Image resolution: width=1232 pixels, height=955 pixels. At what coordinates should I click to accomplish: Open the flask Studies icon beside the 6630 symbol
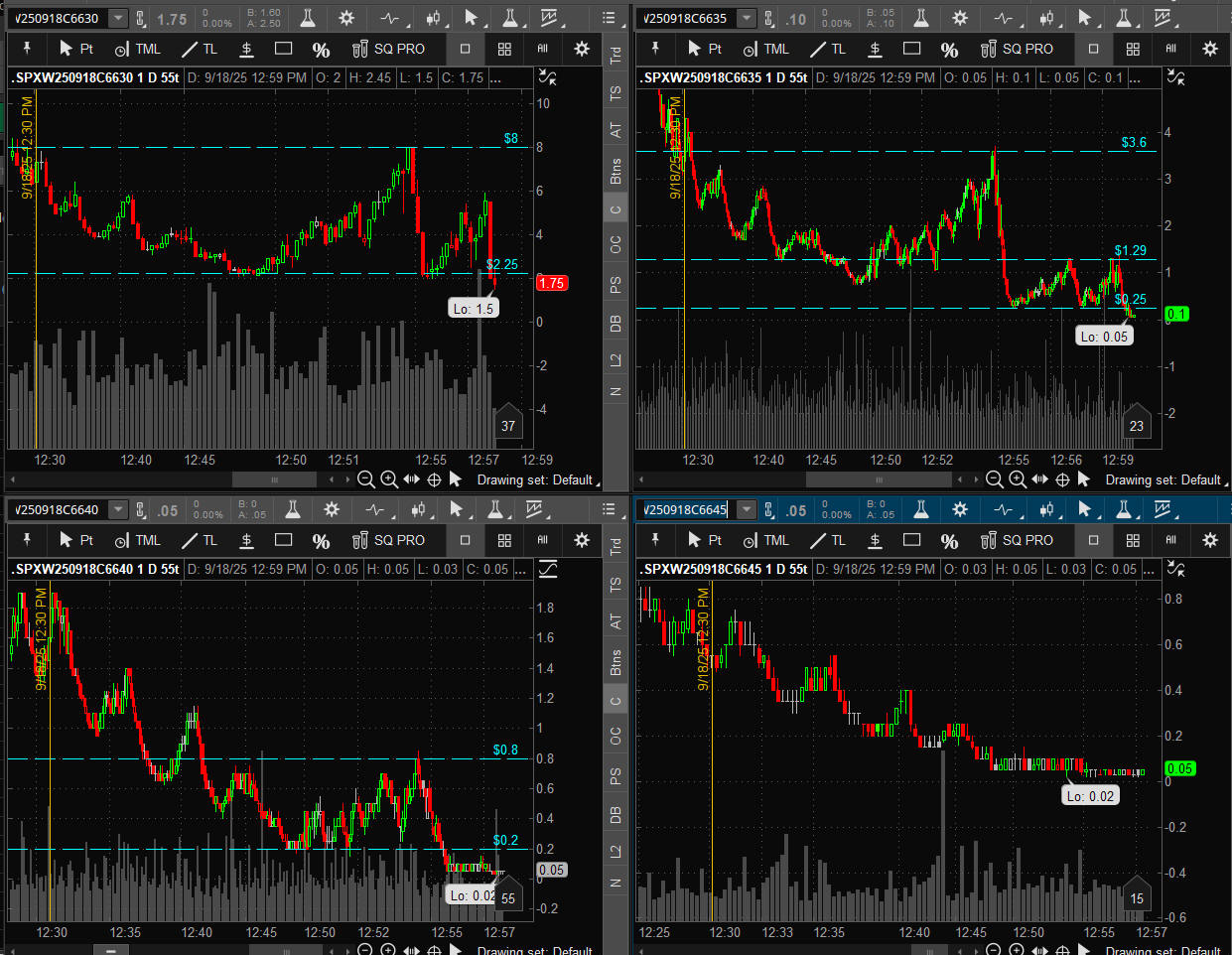pos(308,18)
